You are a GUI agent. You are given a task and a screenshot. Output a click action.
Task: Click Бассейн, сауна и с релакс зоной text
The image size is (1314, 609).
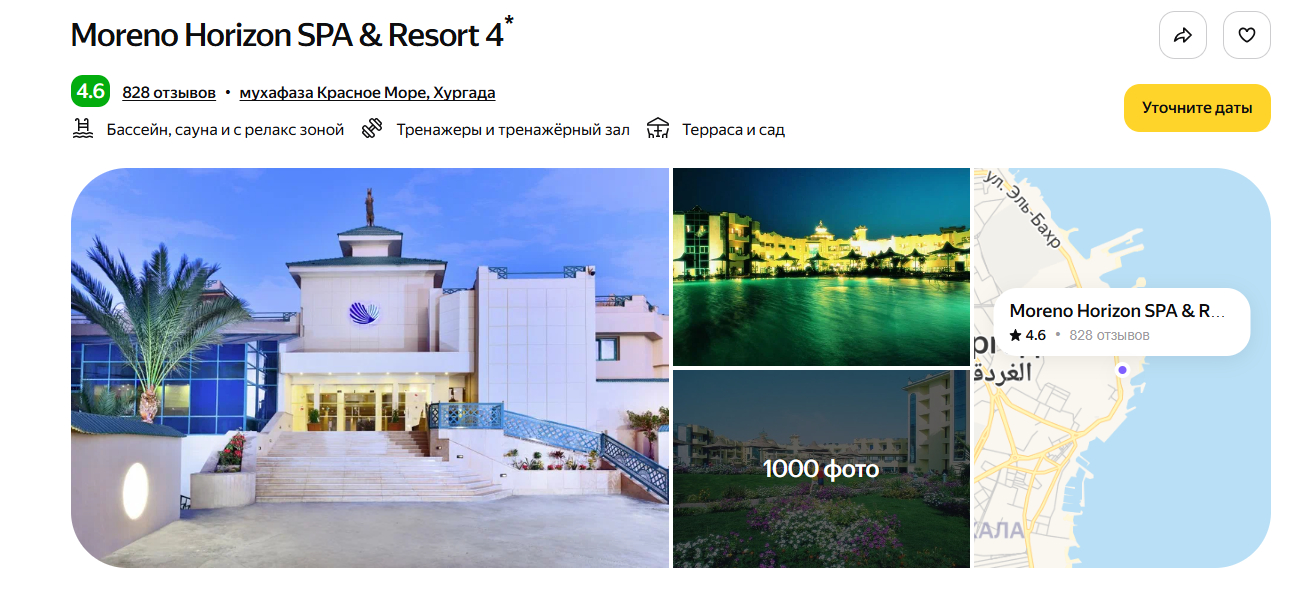point(225,130)
